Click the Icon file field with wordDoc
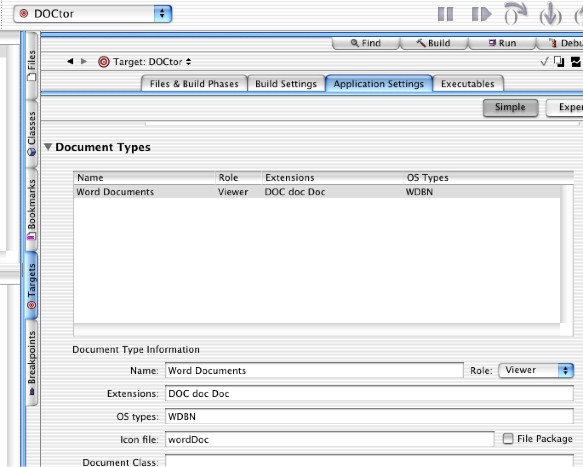The image size is (583, 467). pos(330,439)
